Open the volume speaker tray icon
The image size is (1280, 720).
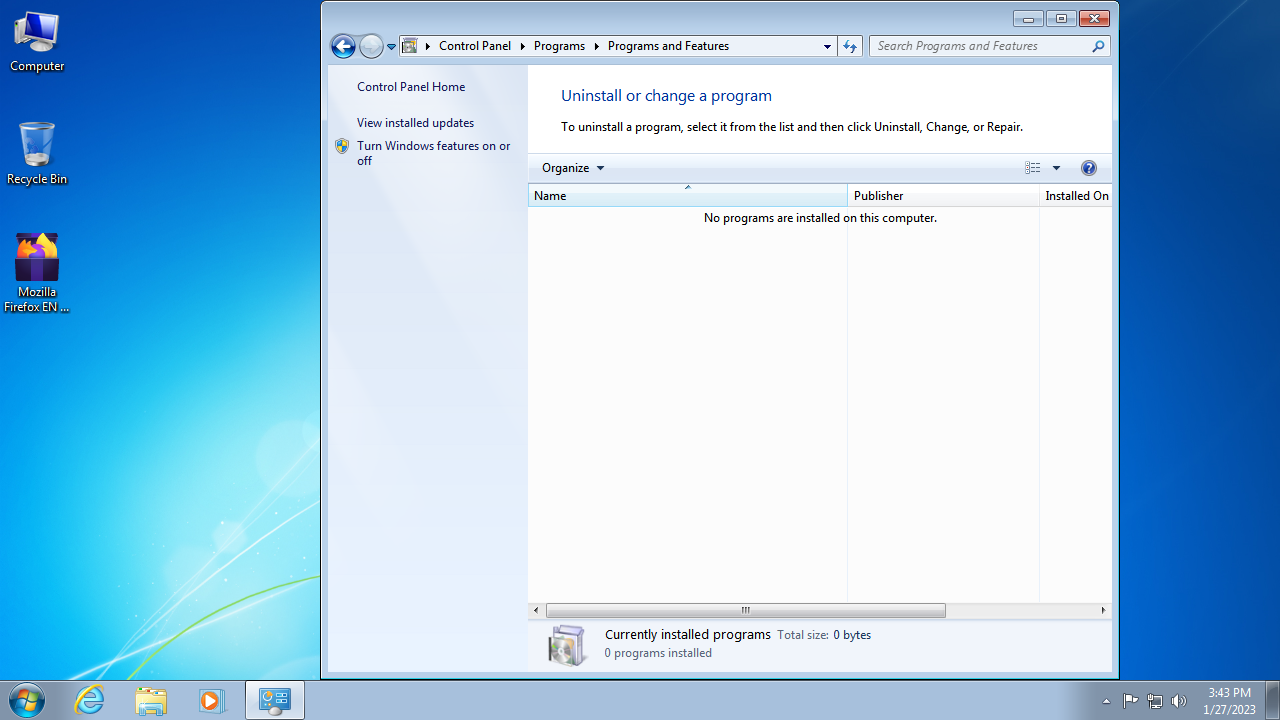[x=1179, y=701]
